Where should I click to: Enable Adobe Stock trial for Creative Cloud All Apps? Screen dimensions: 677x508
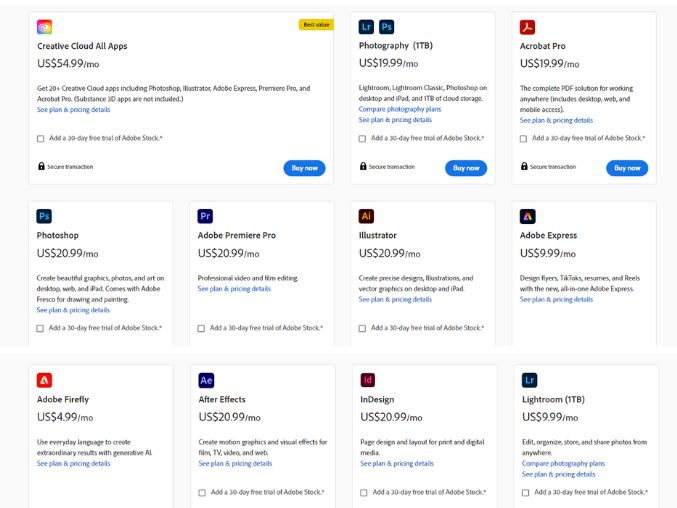click(x=41, y=139)
